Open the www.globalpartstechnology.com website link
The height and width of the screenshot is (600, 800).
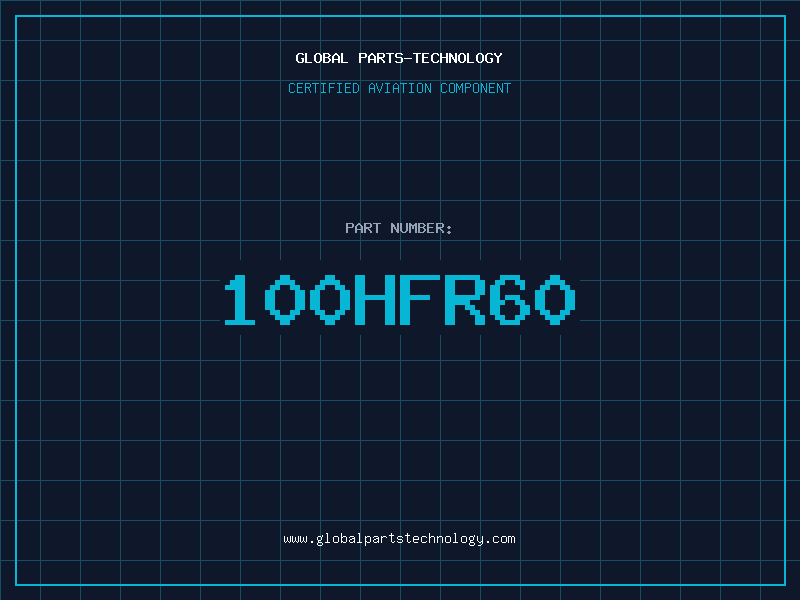[x=399, y=539]
